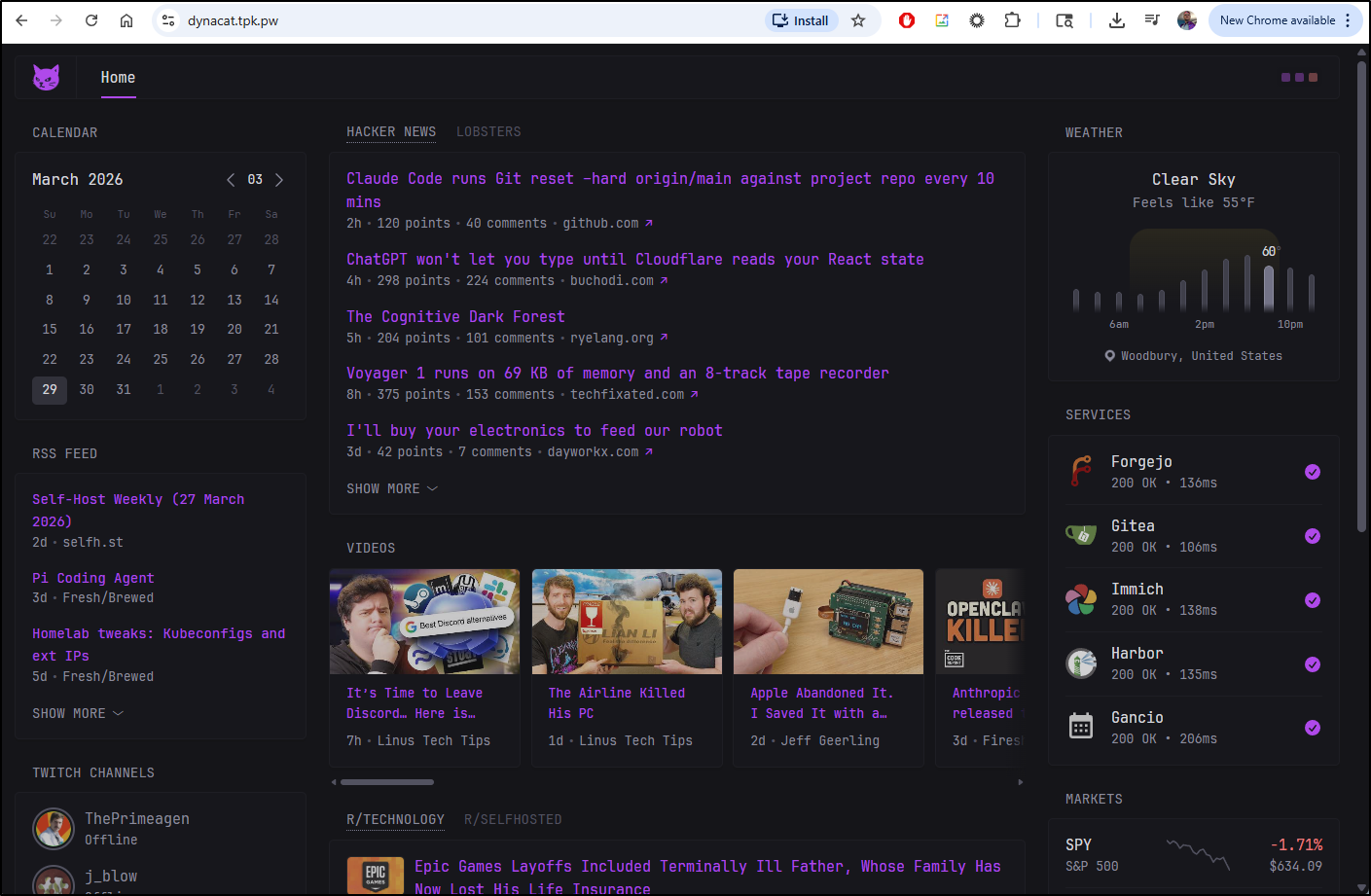
Task: Toggle the status check next to Forgejo
Action: click(1313, 471)
